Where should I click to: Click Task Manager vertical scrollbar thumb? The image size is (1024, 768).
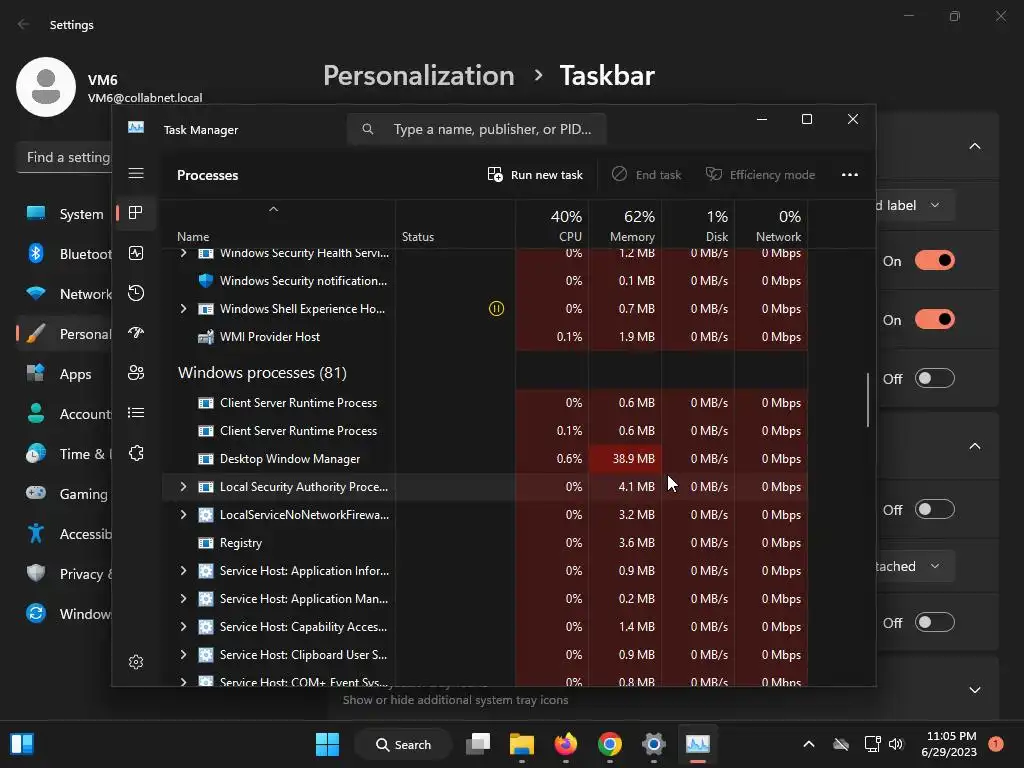[867, 400]
